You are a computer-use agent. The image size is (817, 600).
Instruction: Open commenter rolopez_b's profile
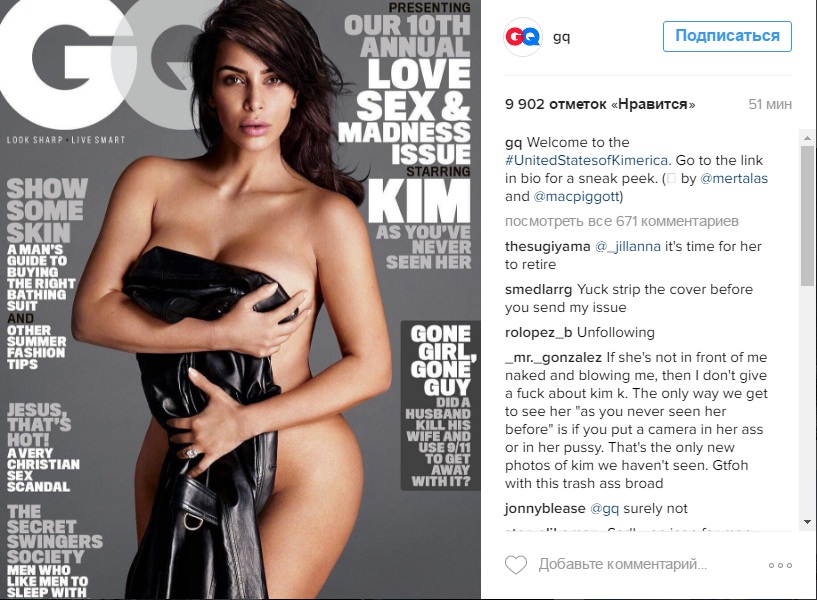539,333
